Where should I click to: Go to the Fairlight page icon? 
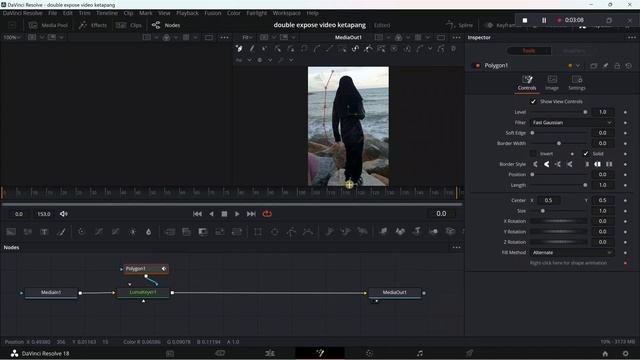(x=420, y=353)
